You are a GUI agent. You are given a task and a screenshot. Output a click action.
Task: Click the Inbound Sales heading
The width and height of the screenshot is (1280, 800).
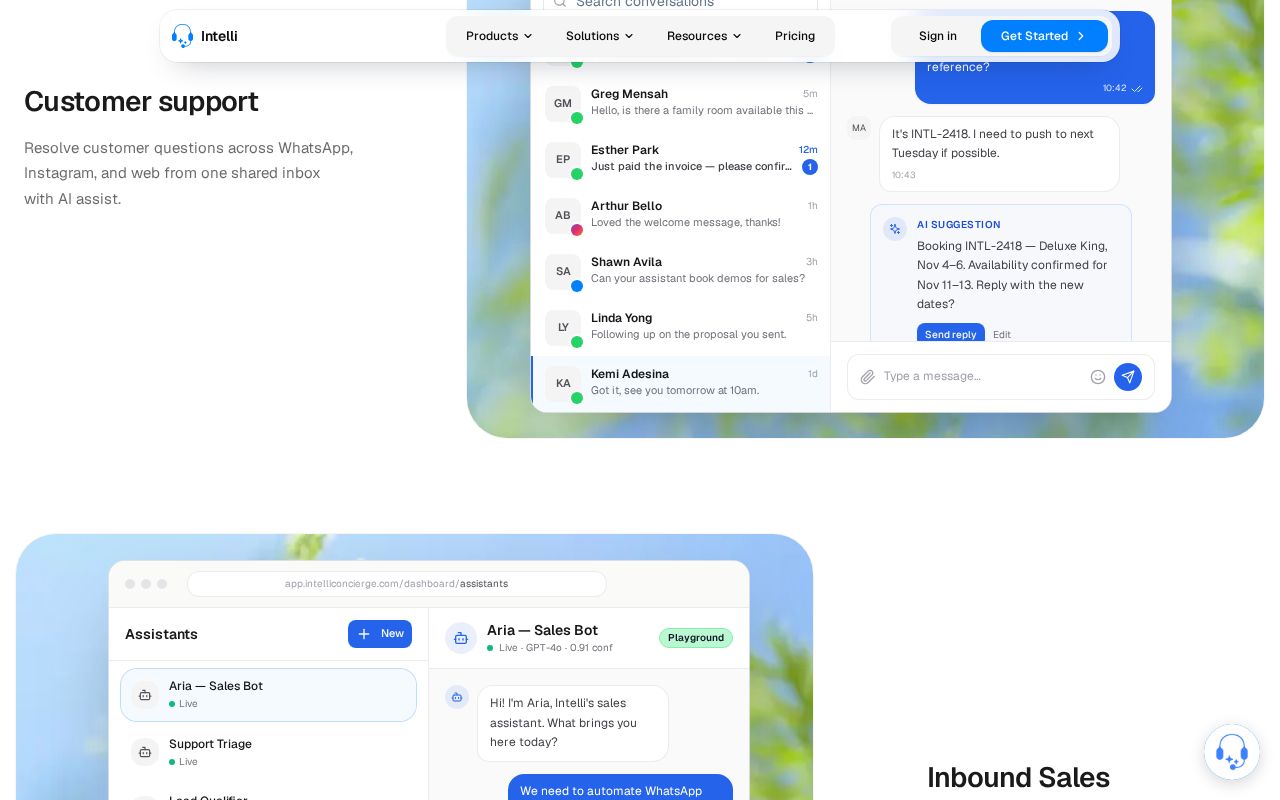click(1018, 777)
